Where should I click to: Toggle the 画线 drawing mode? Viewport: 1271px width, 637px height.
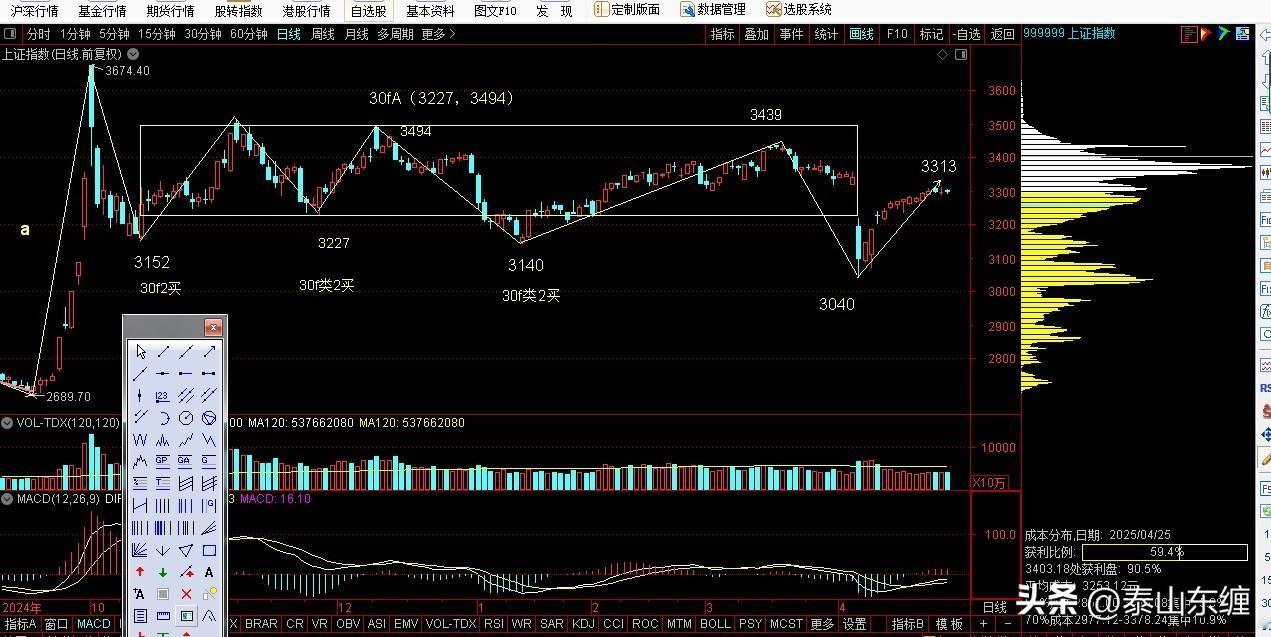click(x=861, y=34)
